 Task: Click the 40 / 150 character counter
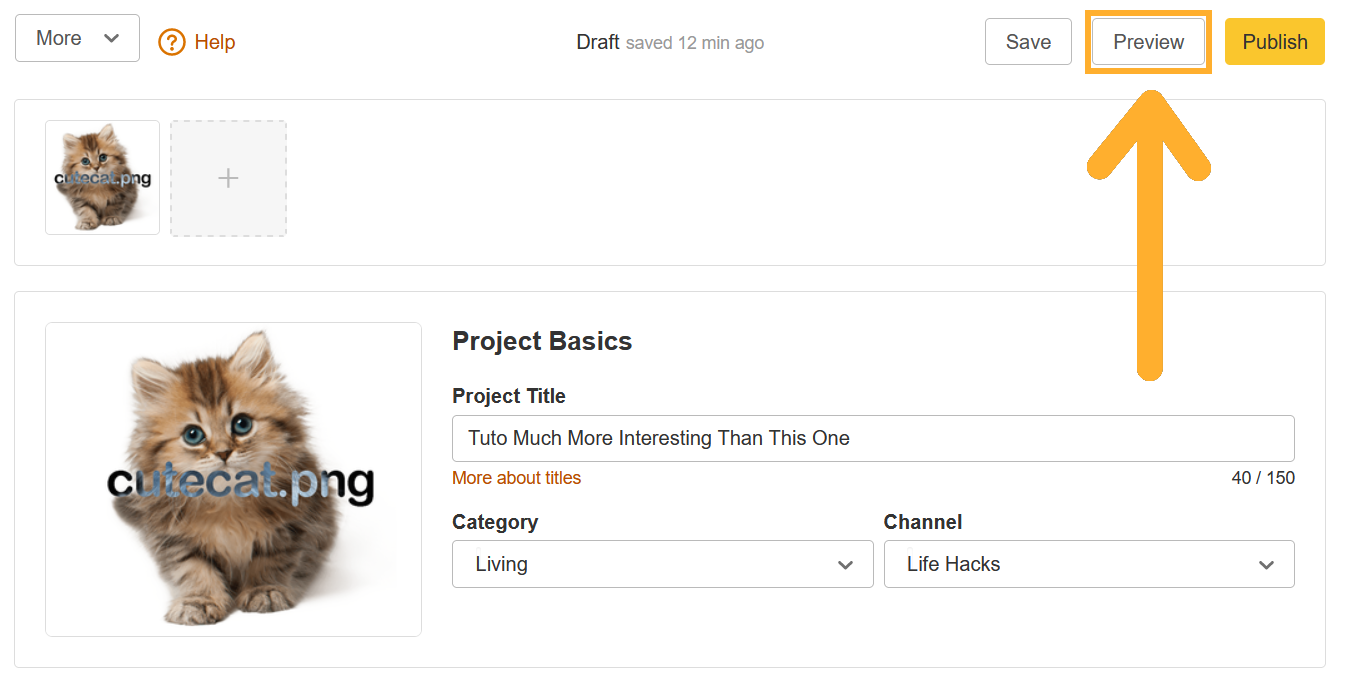(1263, 478)
